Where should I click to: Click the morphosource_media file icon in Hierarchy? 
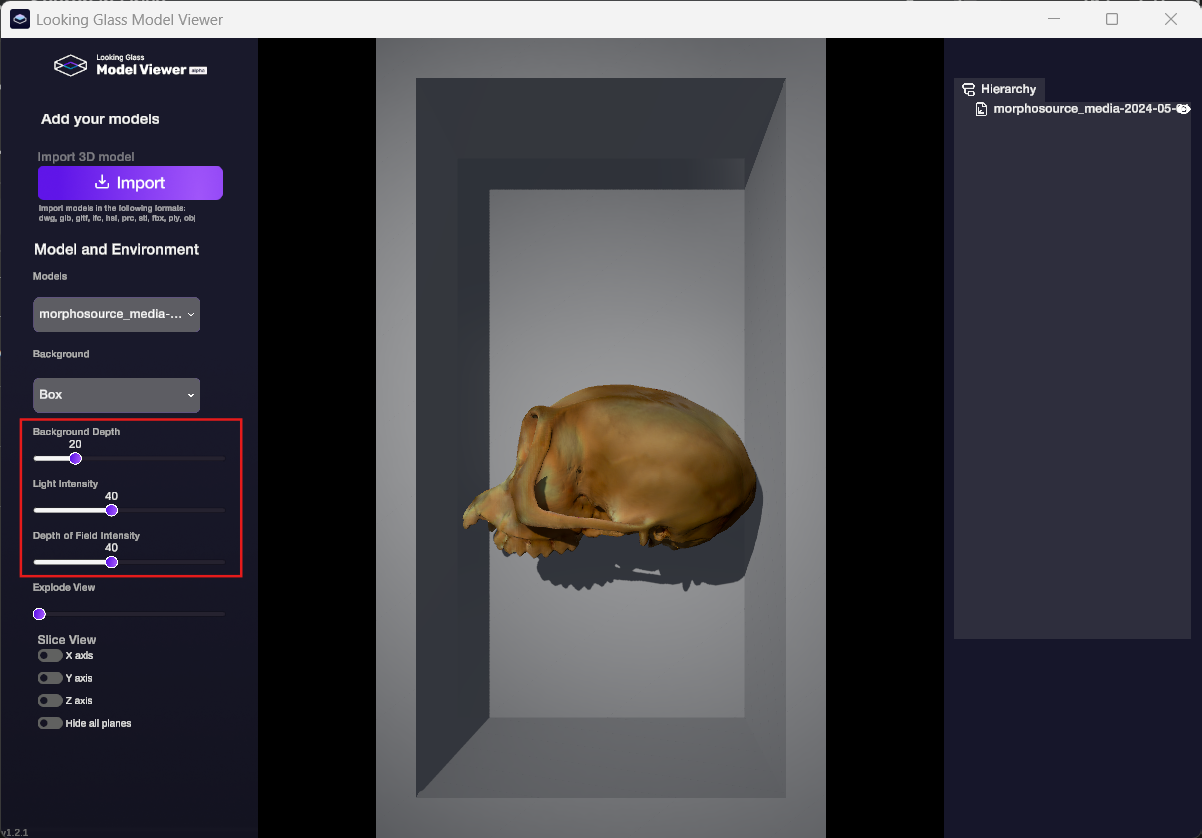click(x=981, y=109)
